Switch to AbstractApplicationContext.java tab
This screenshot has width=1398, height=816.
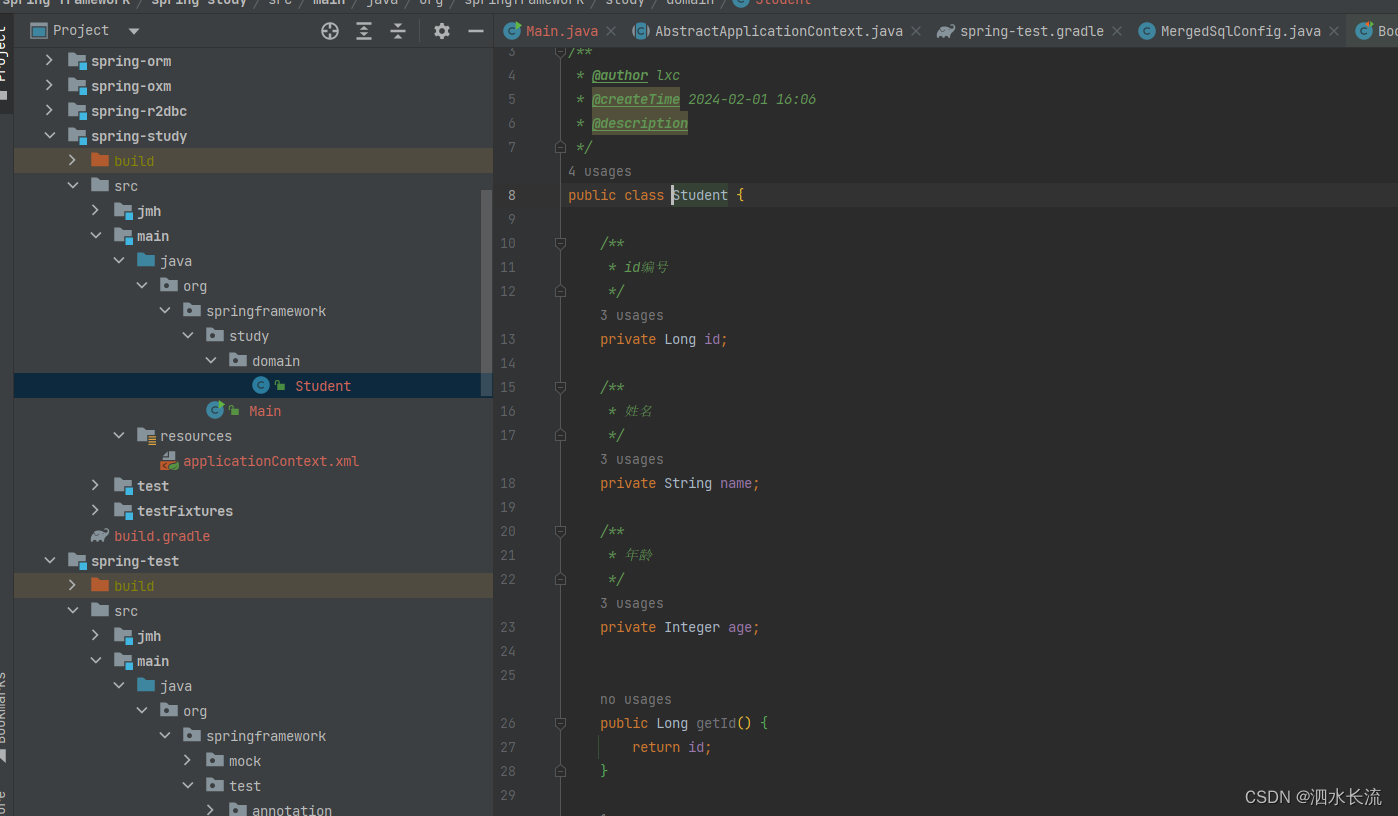click(778, 31)
